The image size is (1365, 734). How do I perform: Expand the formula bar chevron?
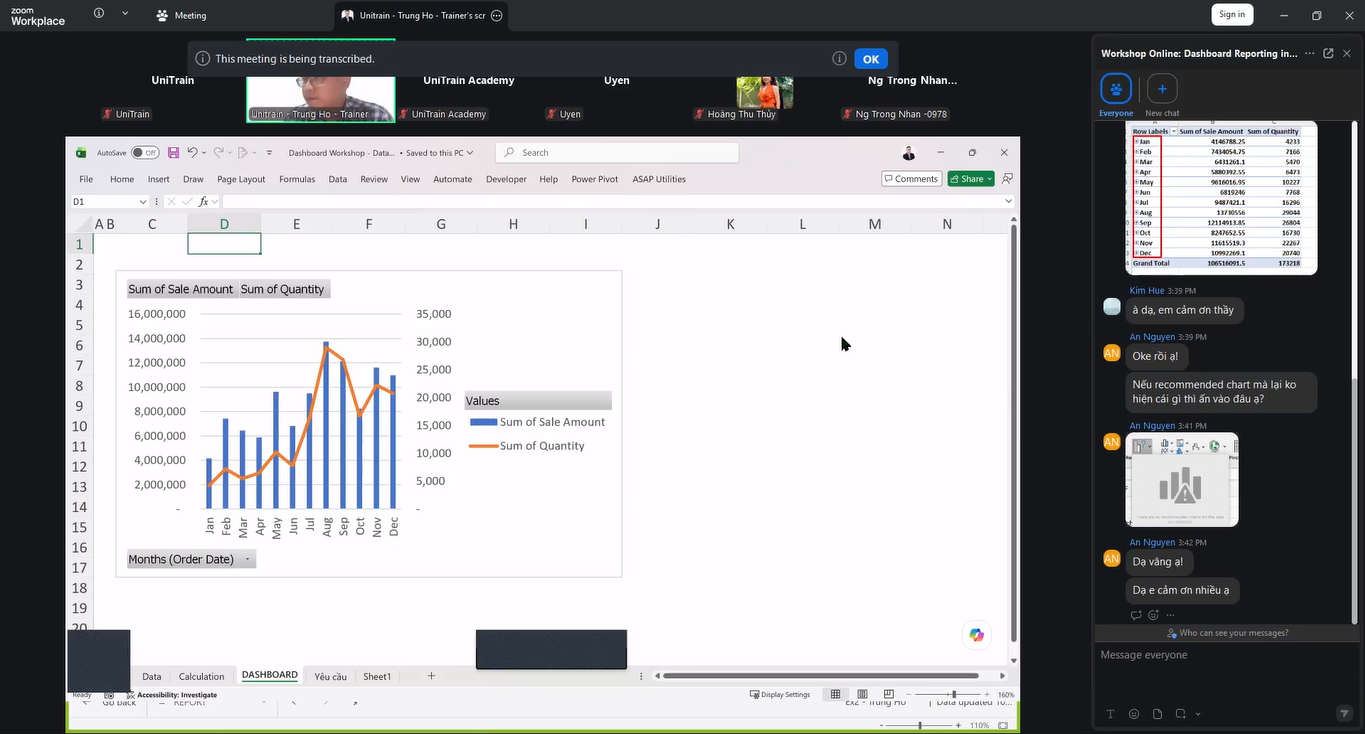(1008, 201)
